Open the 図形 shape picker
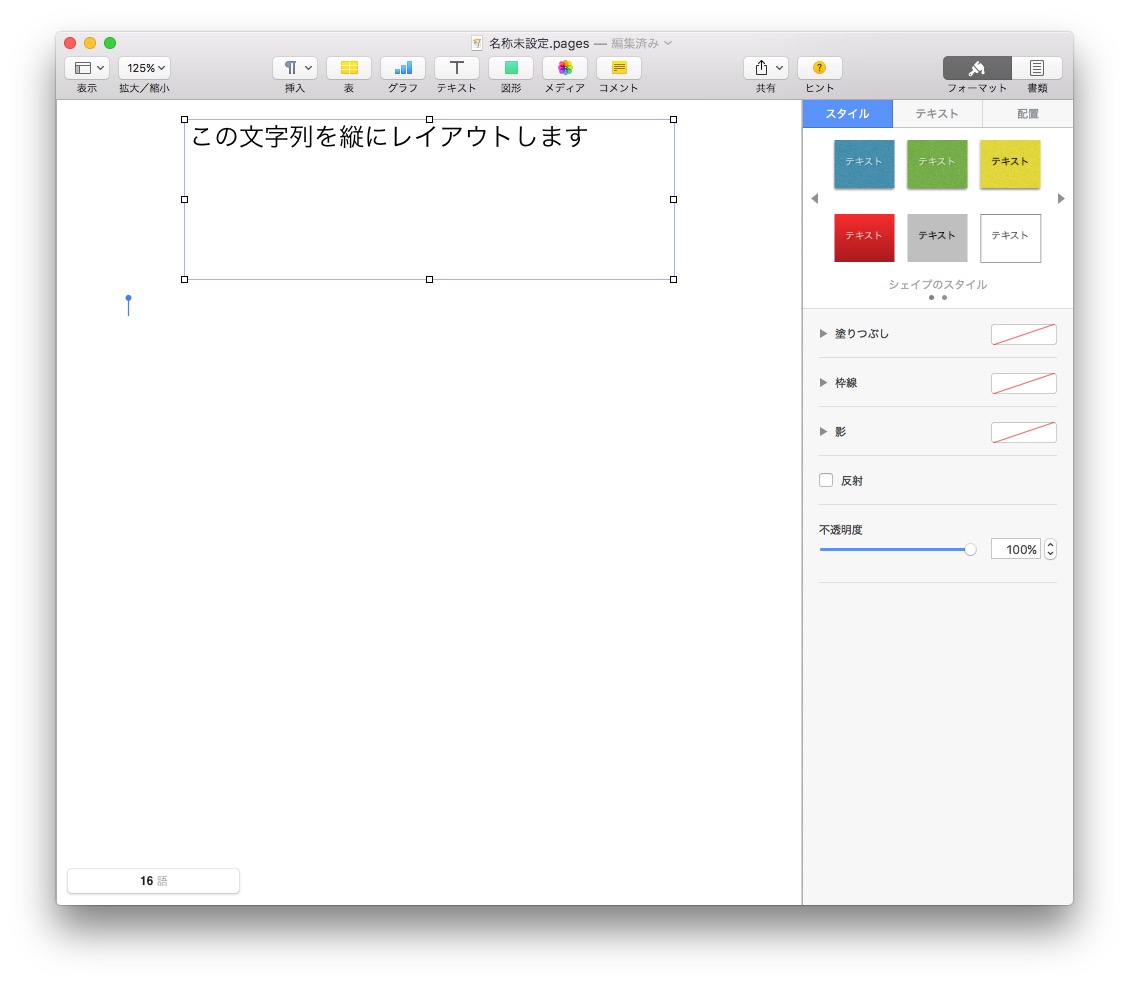This screenshot has width=1129, height=985. (511, 68)
